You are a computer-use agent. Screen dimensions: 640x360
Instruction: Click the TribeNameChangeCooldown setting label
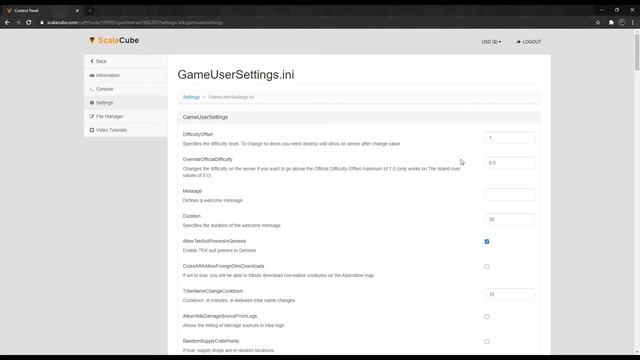[x=213, y=291]
